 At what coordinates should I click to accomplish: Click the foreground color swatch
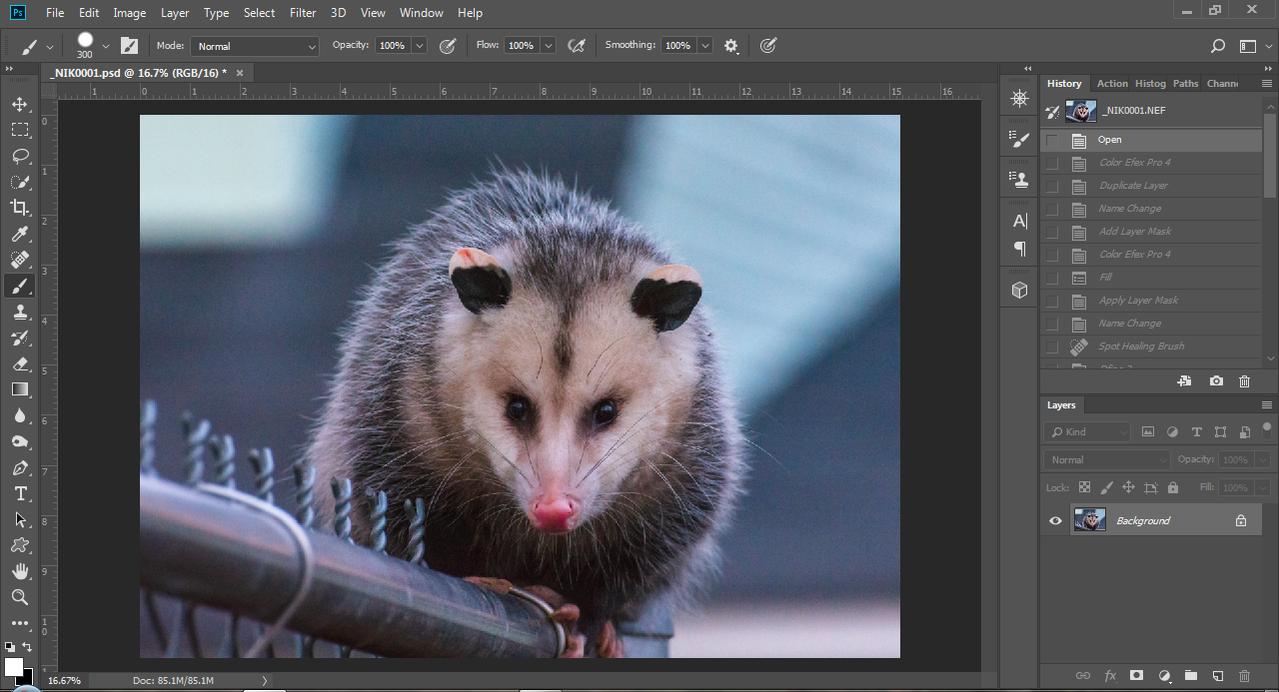tap(13, 667)
